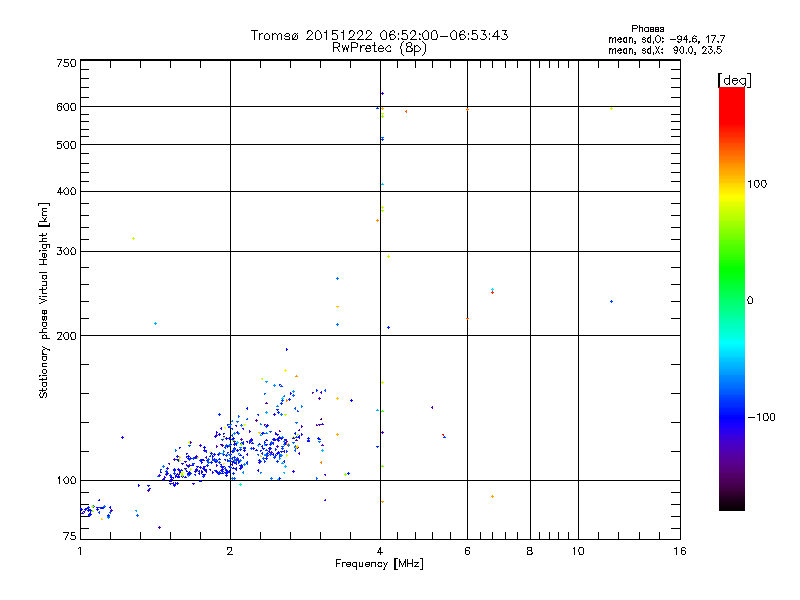Image resolution: width=800 pixels, height=600 pixels.
Task: Click the y-axis tick label '300'
Action: 66,252
